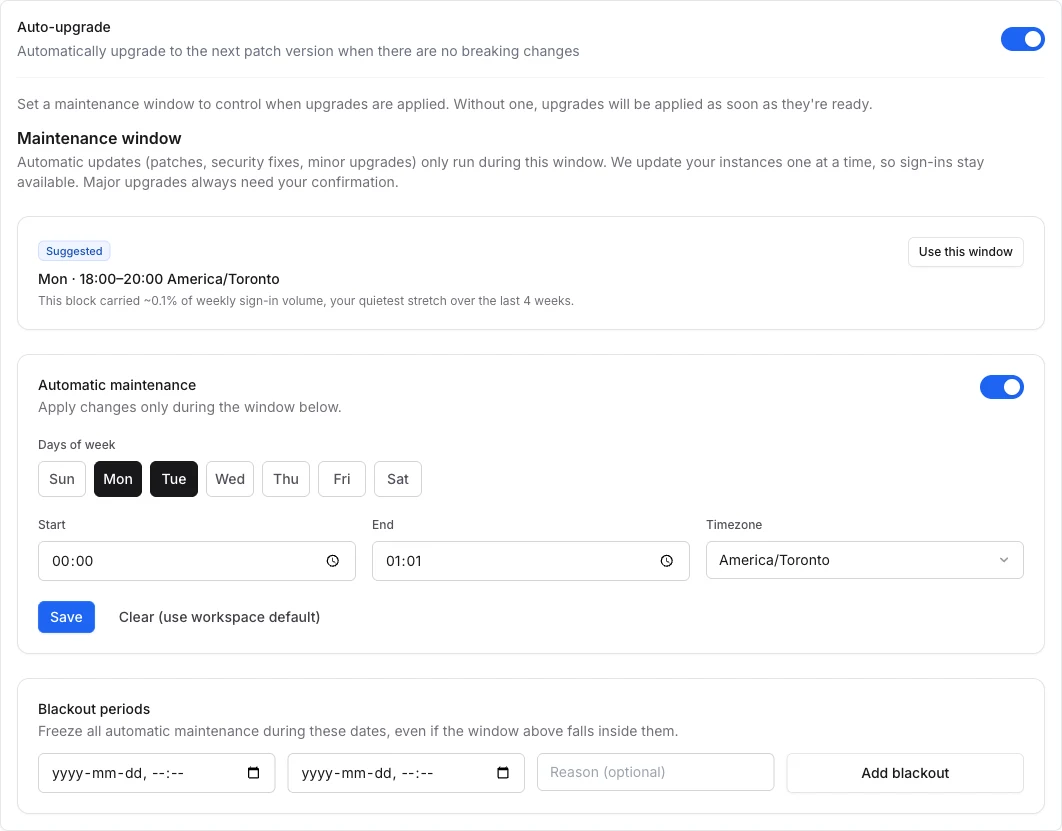The image size is (1062, 831).
Task: Select Sun day of week
Action: click(x=62, y=479)
